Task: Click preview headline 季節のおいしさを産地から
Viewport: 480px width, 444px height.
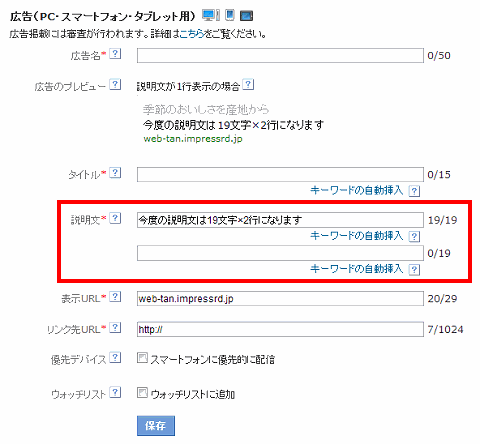Action: (206, 109)
